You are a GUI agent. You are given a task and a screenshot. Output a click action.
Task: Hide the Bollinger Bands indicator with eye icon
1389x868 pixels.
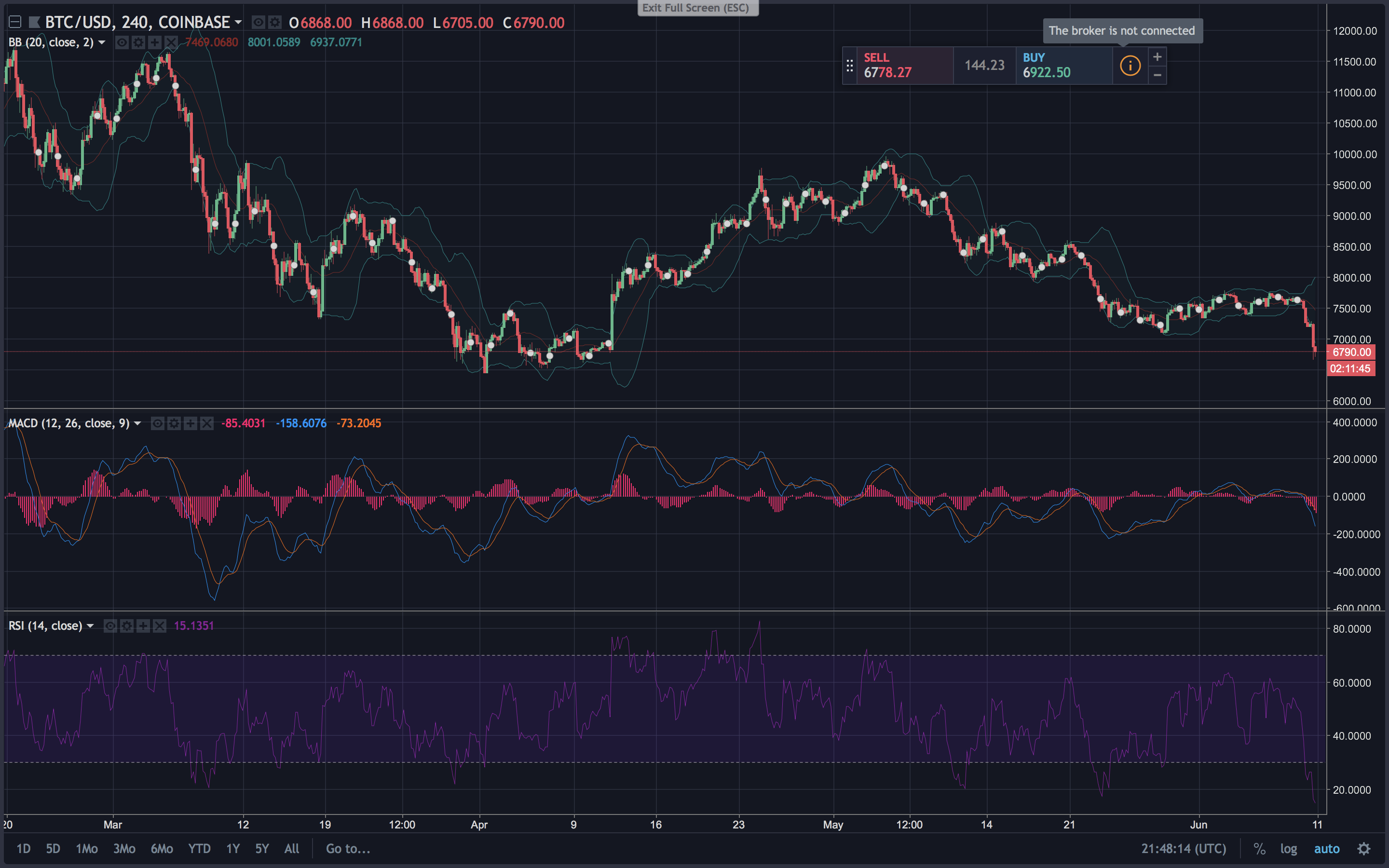(122, 42)
